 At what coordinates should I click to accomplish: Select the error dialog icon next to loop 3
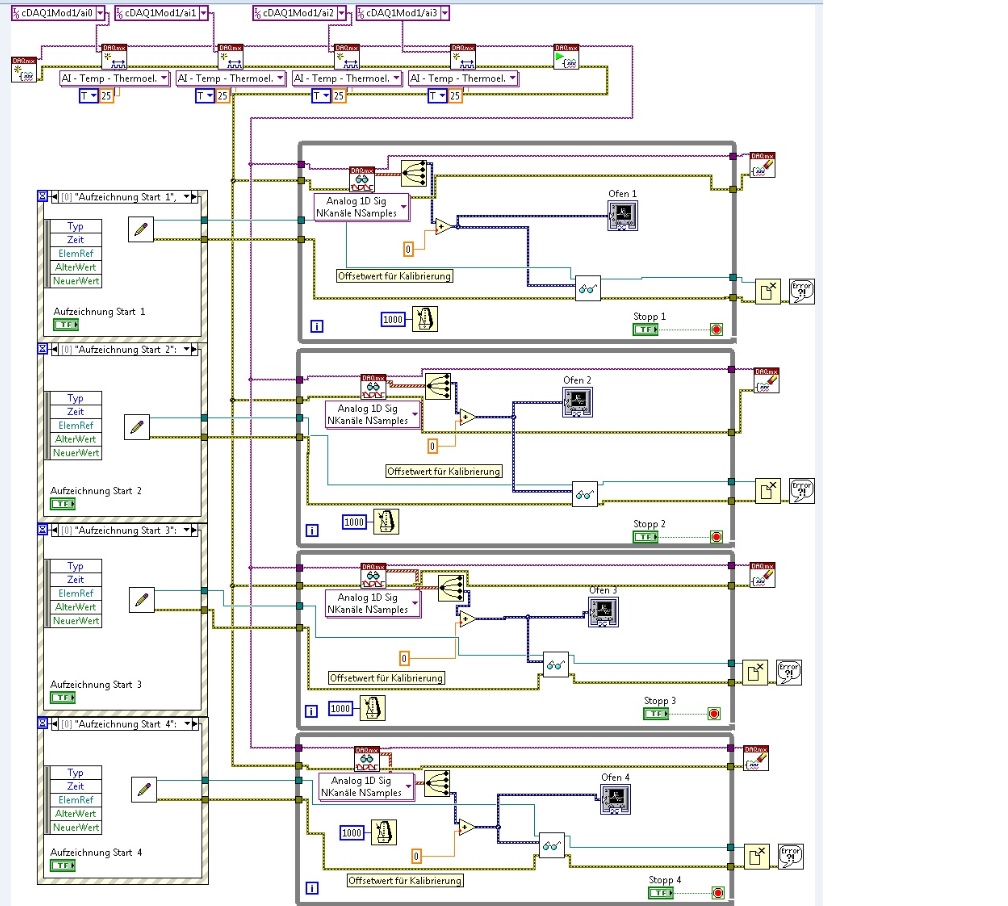pos(789,673)
